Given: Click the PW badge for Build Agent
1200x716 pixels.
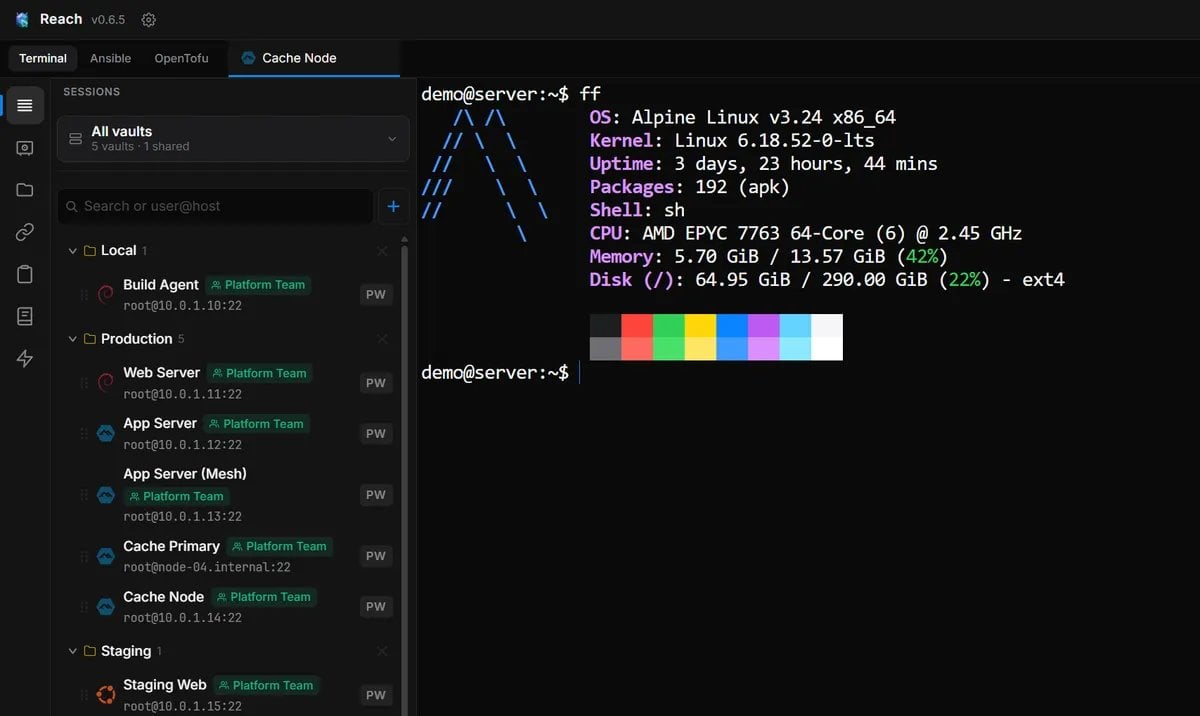Looking at the screenshot, I should pyautogui.click(x=375, y=295).
